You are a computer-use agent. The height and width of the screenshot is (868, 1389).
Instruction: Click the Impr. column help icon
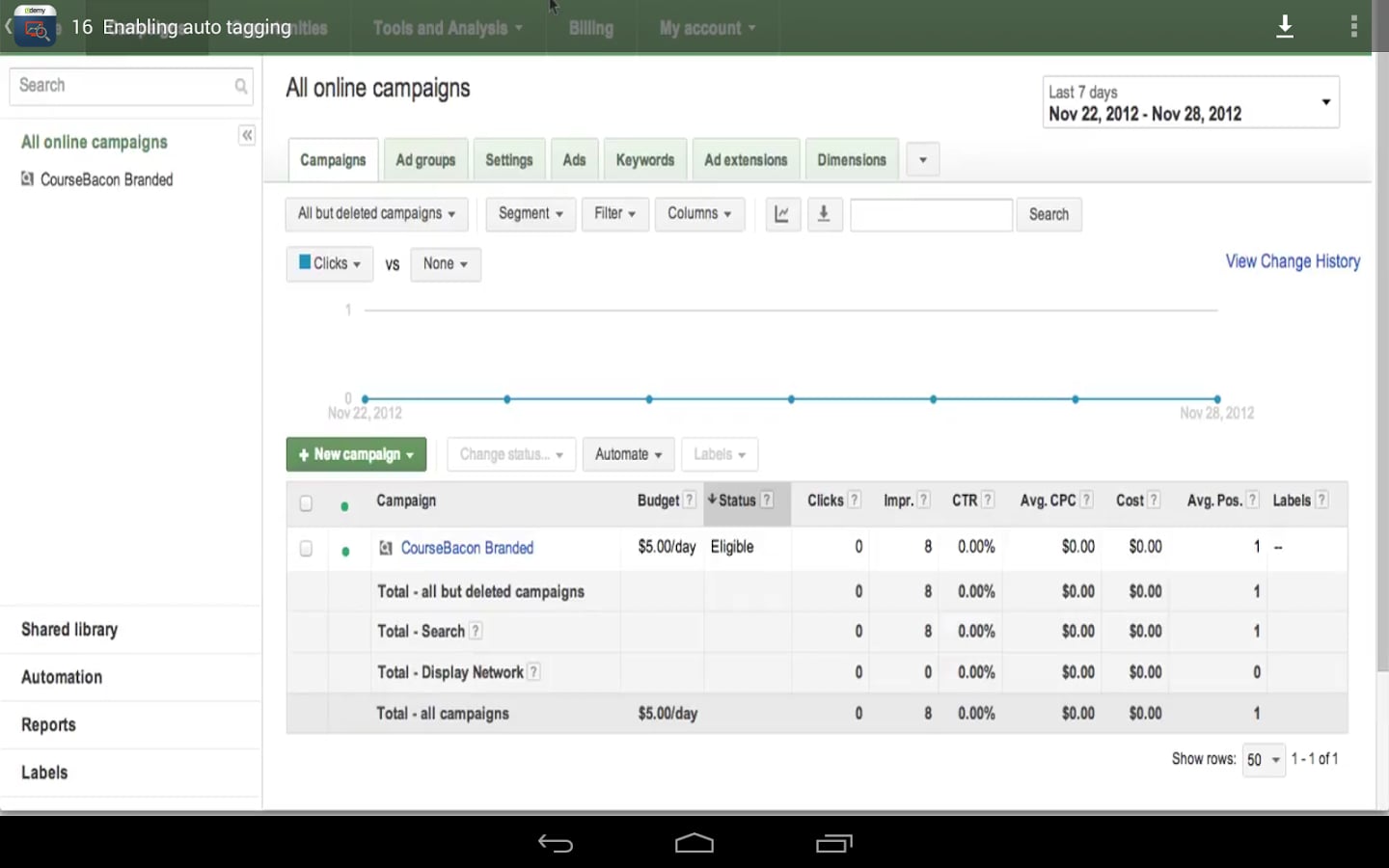coord(923,500)
